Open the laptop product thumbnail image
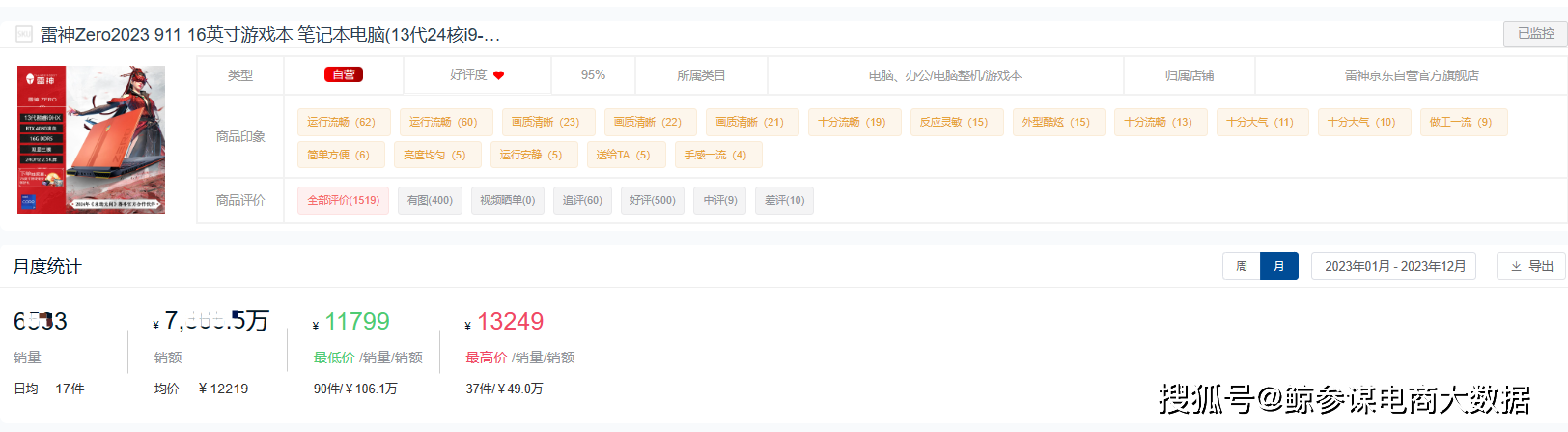The image size is (1568, 432). coord(91,139)
